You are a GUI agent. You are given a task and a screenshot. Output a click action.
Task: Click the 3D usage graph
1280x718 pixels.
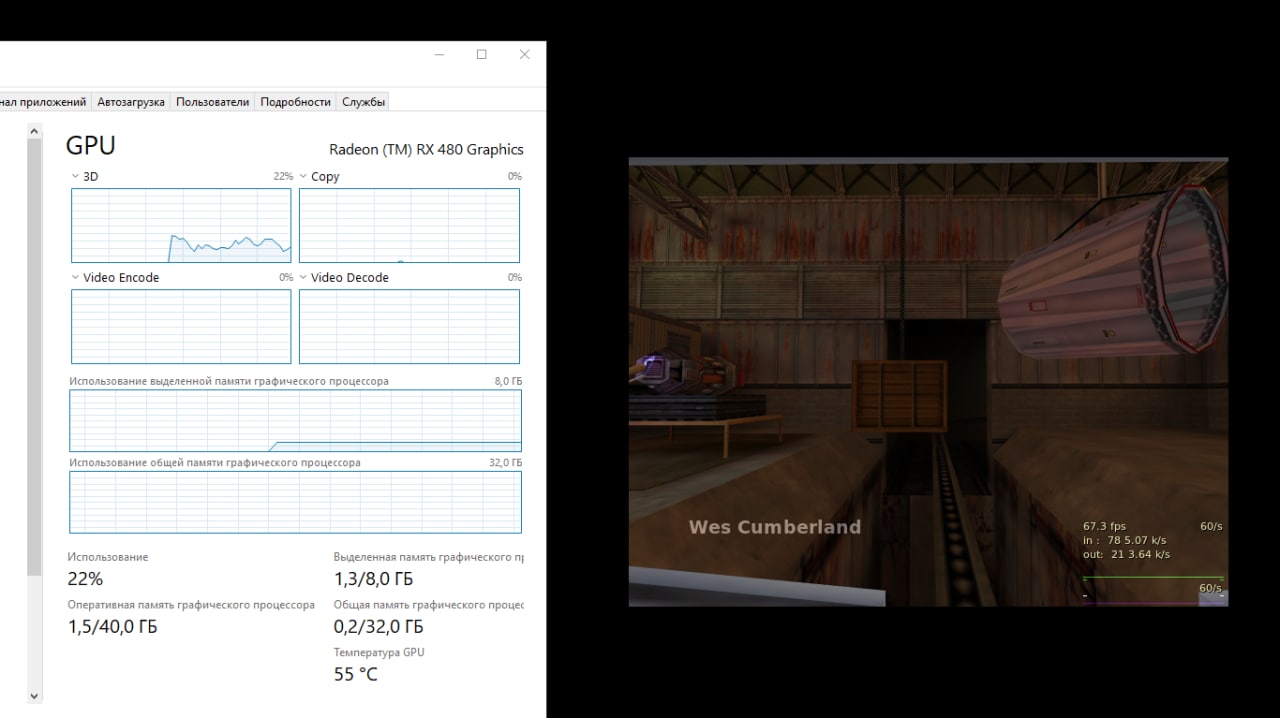click(x=181, y=225)
